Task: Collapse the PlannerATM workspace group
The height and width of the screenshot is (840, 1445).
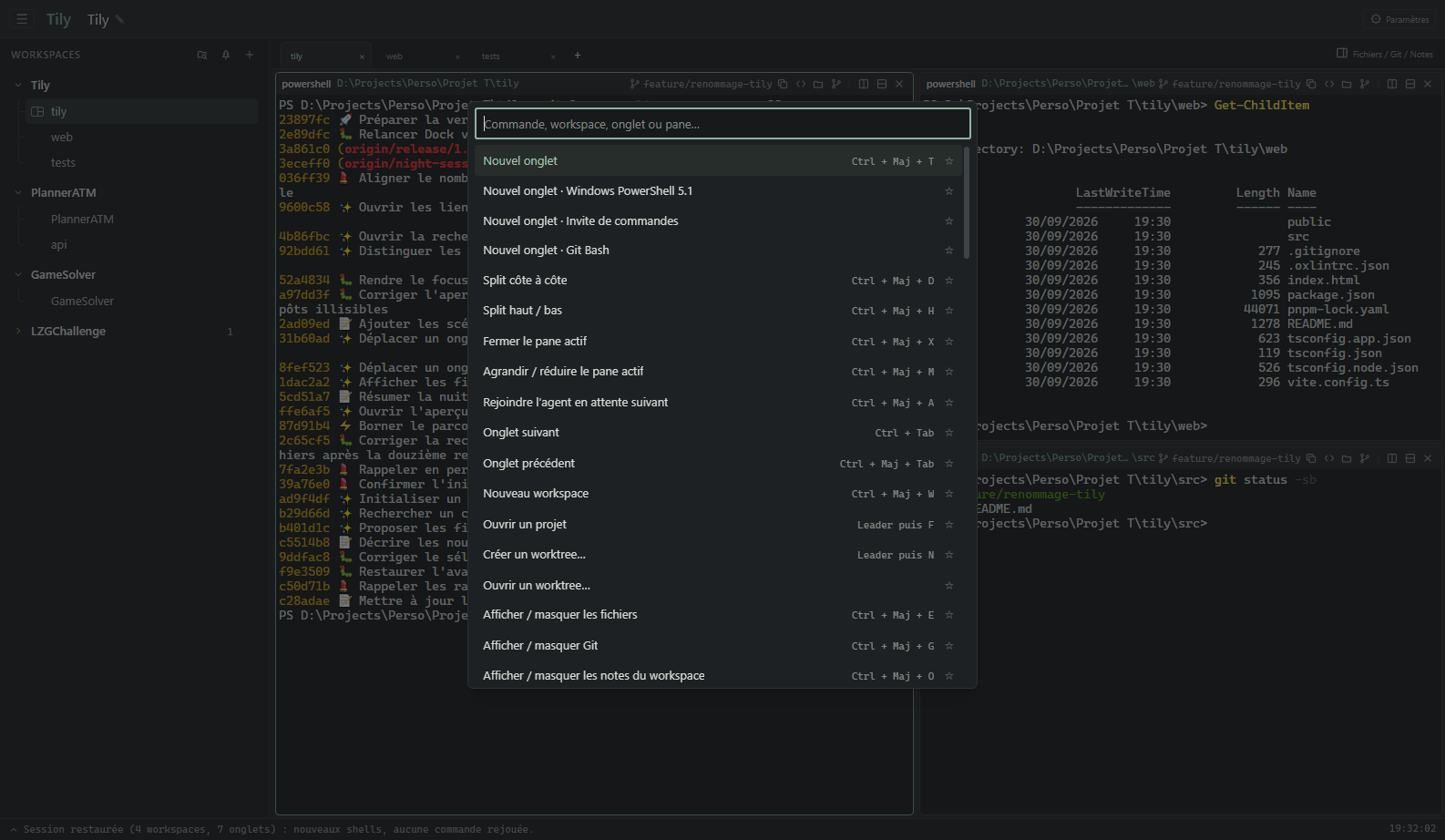Action: point(18,193)
